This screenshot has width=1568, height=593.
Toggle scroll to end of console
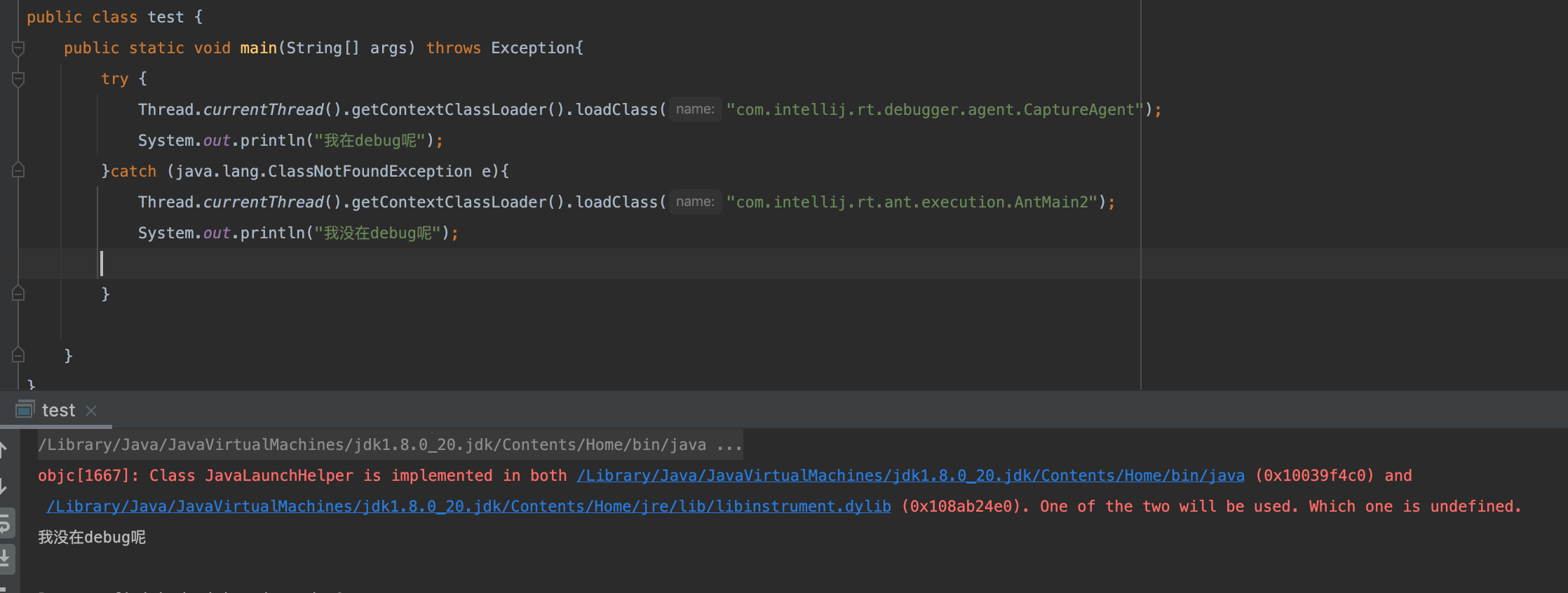pos(5,559)
